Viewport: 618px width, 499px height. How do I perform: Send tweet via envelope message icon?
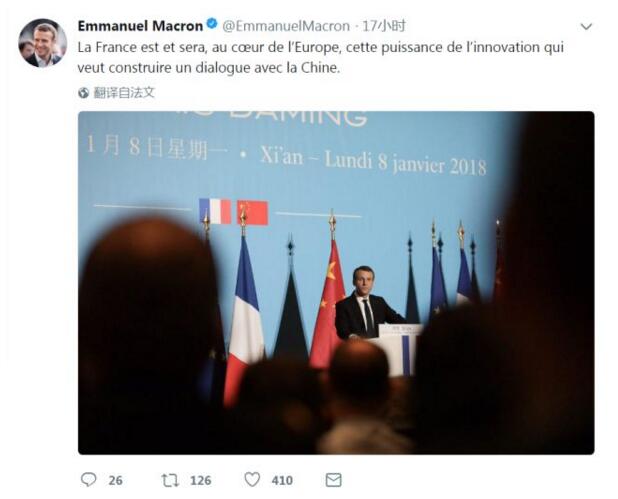(x=333, y=480)
